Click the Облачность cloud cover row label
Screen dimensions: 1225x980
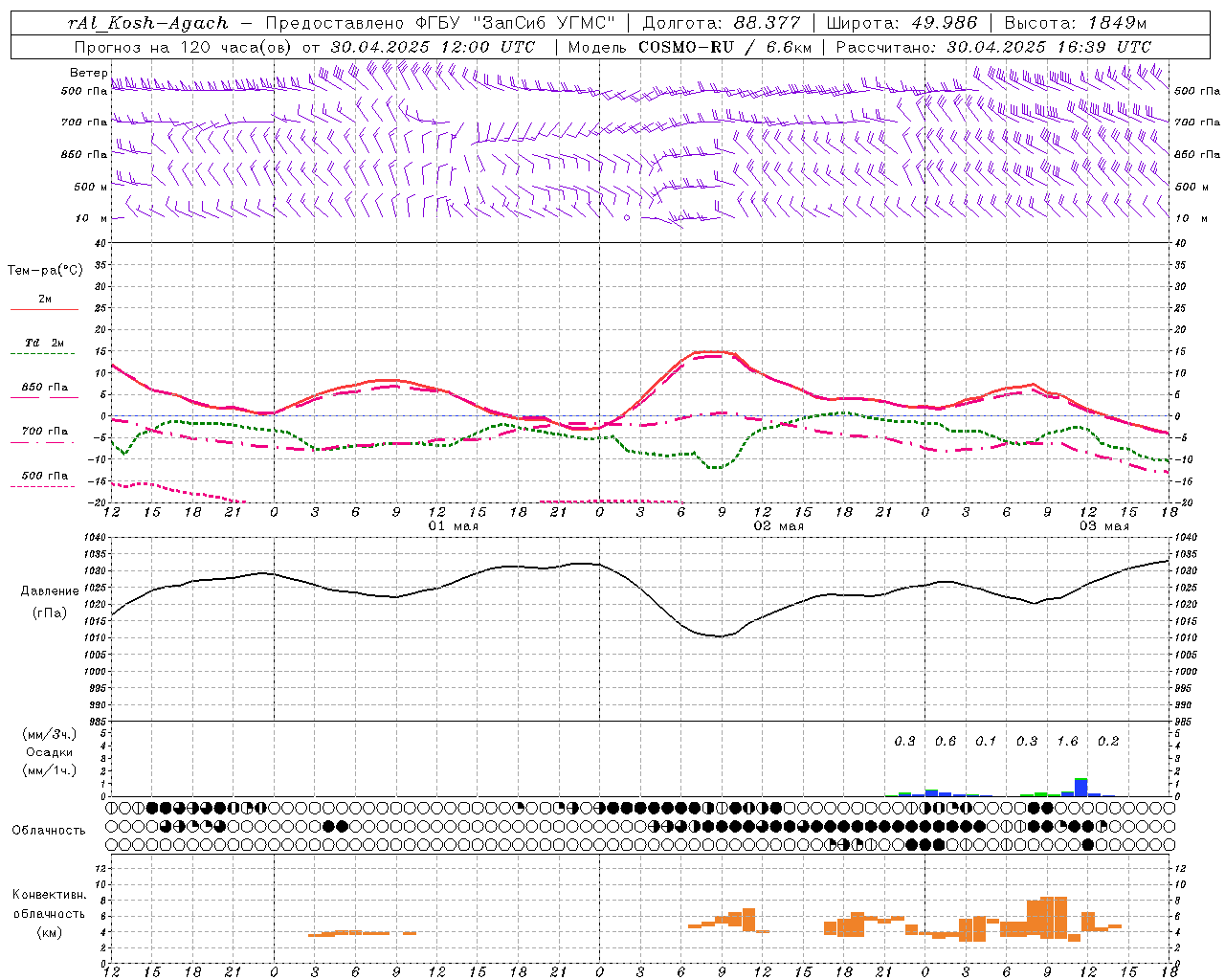[49, 831]
